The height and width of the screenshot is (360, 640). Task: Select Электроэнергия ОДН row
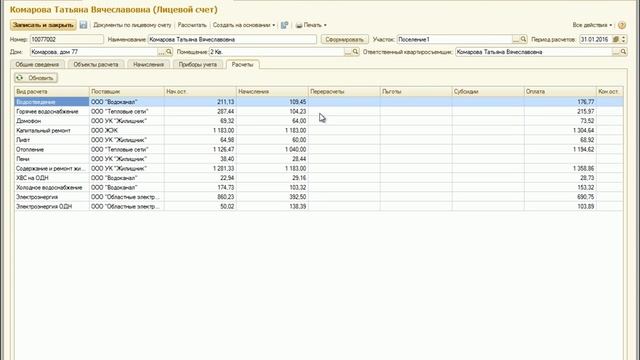click(x=319, y=207)
